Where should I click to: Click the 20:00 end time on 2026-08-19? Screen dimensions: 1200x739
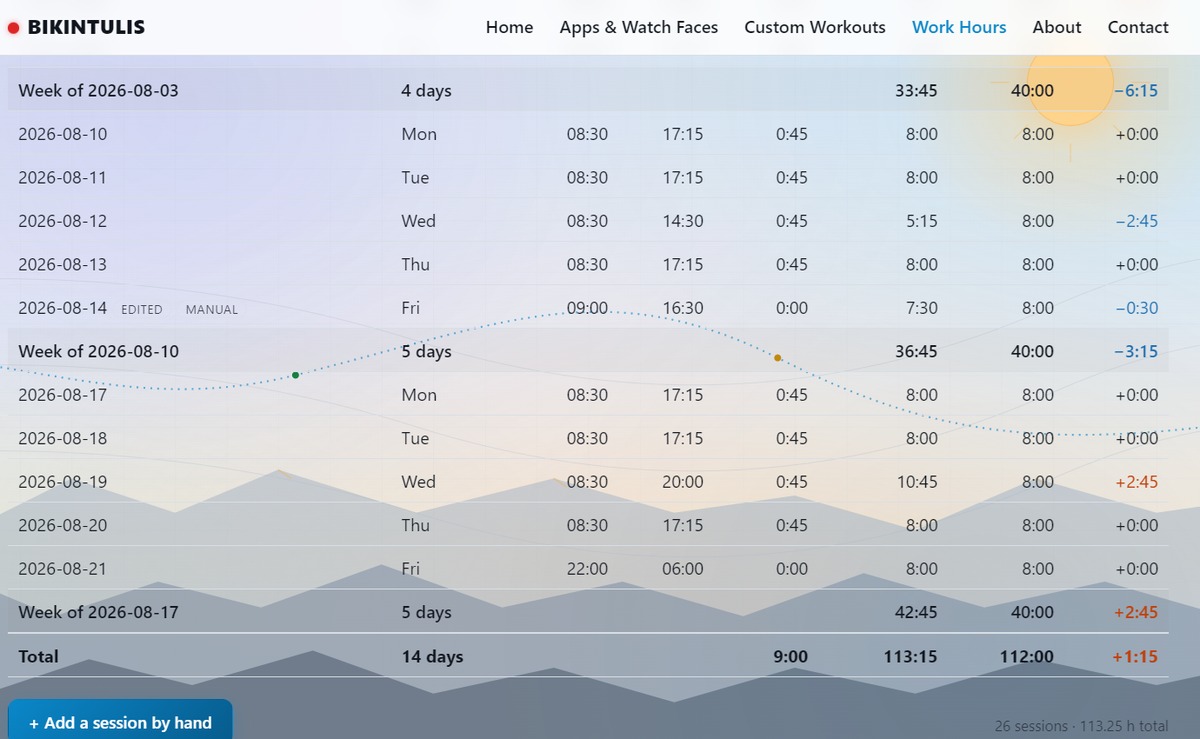point(683,482)
